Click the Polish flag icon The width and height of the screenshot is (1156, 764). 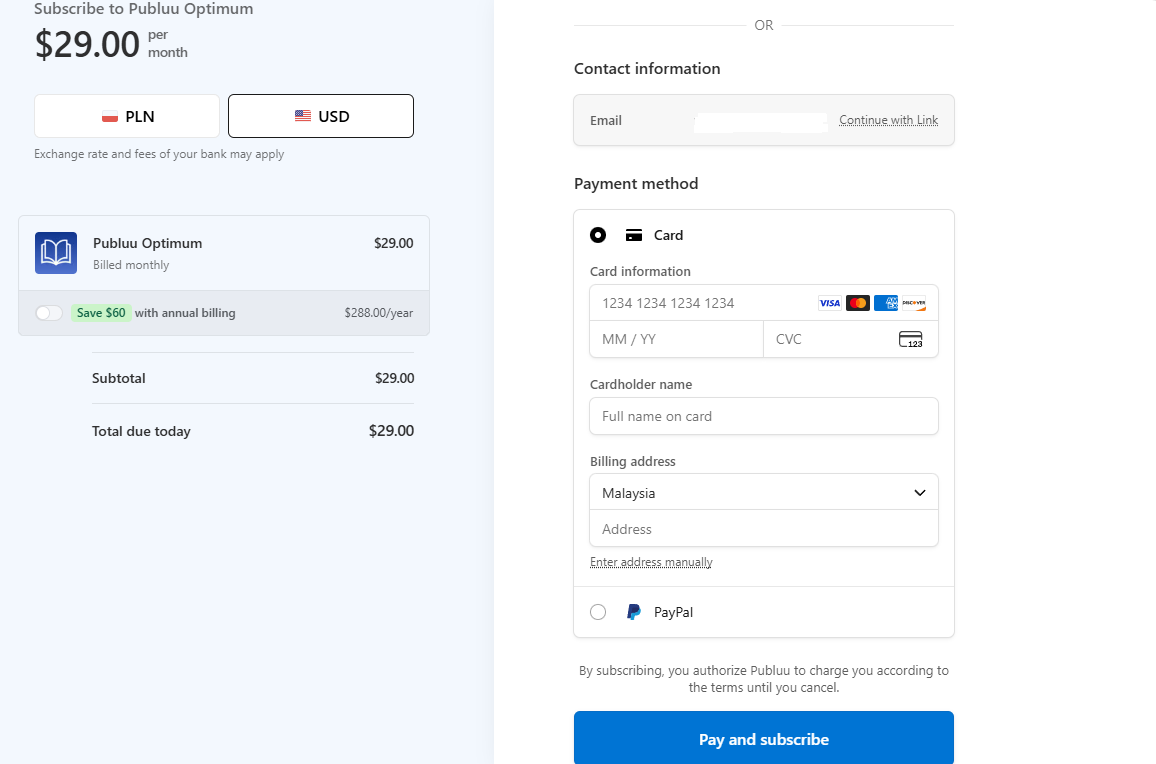click(110, 117)
